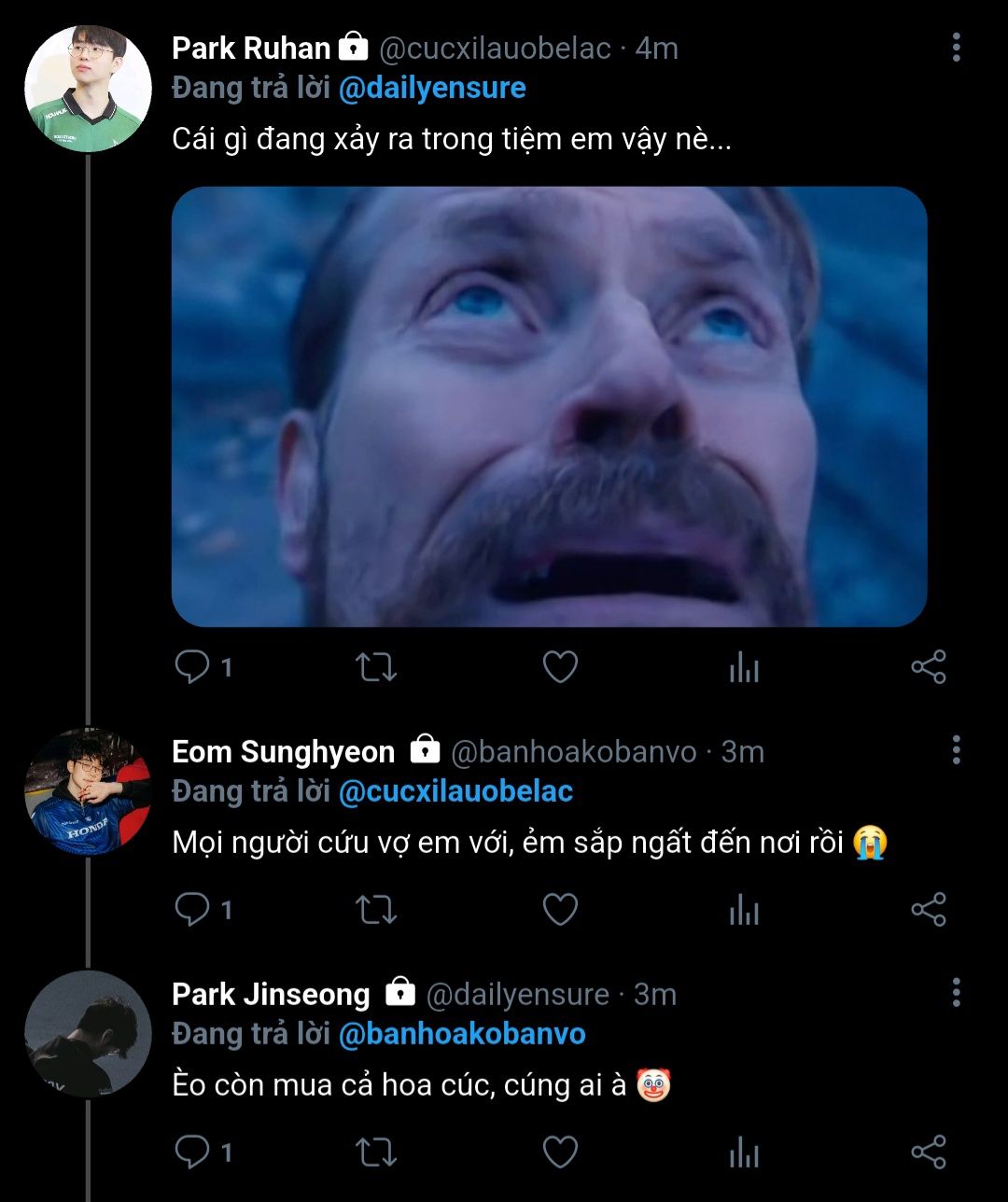Viewport: 1008px width, 1202px height.
Task: Open more options for Park Jinseong's tweet
Action: [956, 992]
